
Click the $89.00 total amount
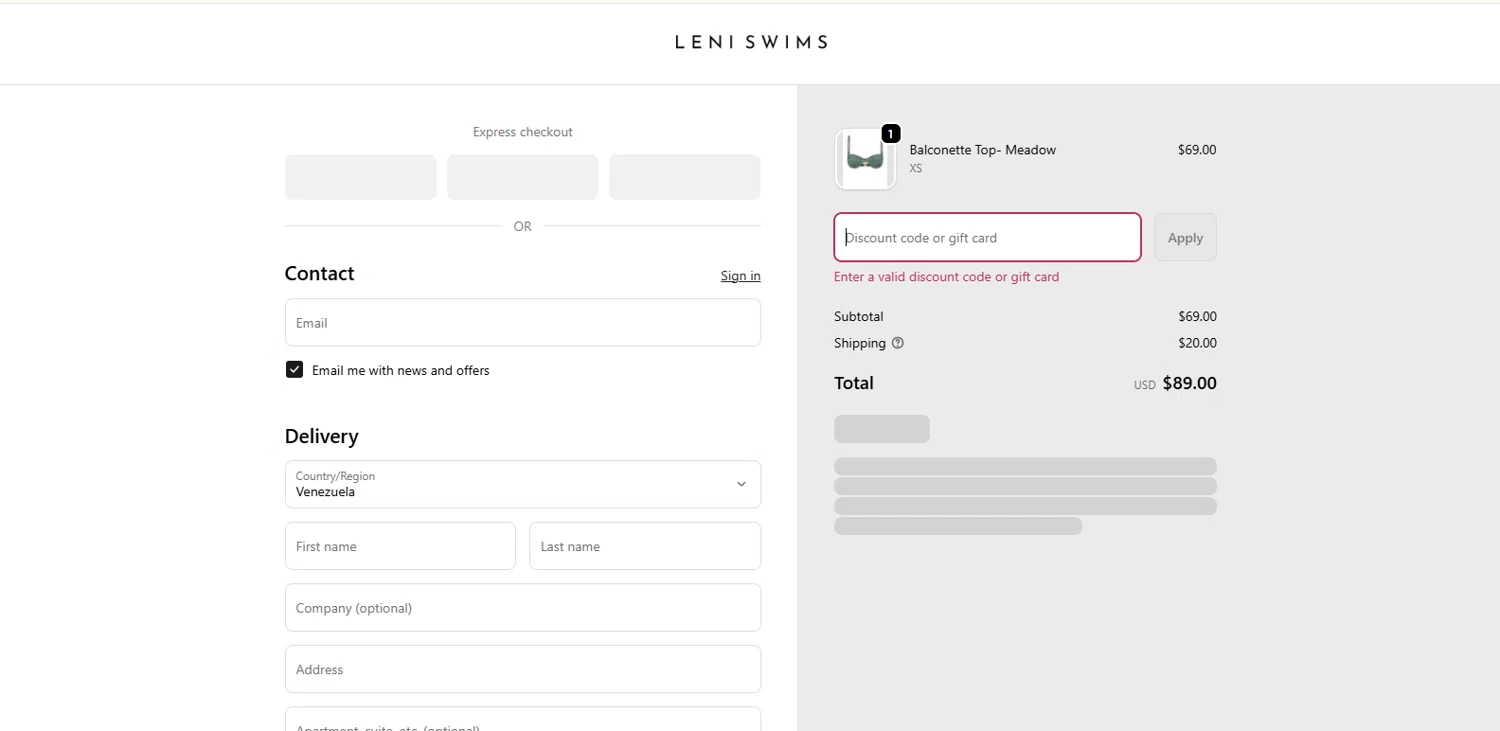(1189, 383)
